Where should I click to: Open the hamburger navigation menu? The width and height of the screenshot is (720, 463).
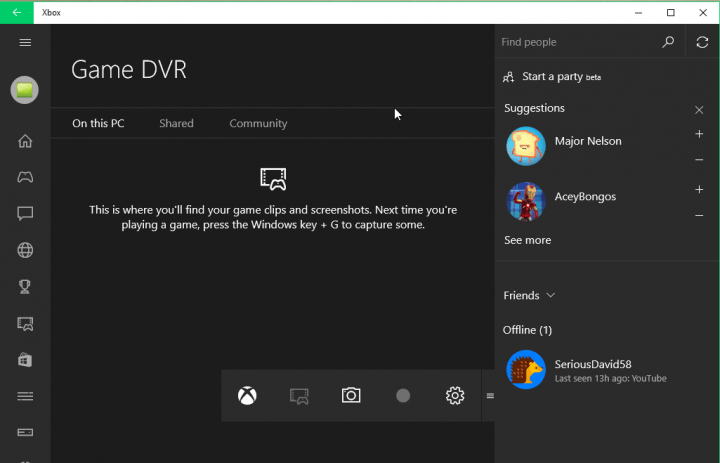click(x=25, y=42)
